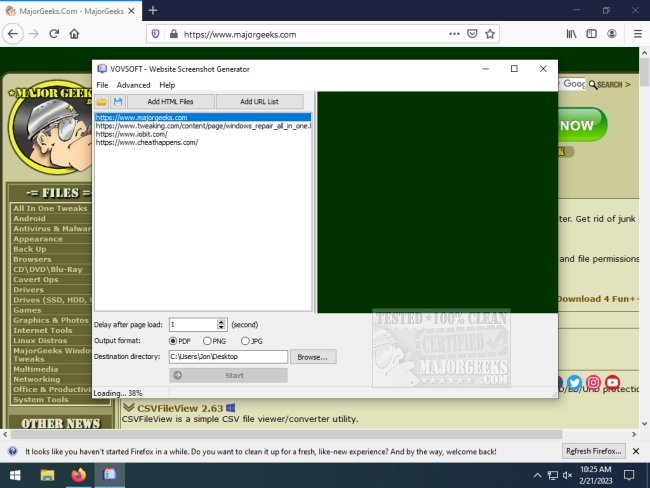Switch to MajorGeeks.Com browser tab

(x=71, y=11)
